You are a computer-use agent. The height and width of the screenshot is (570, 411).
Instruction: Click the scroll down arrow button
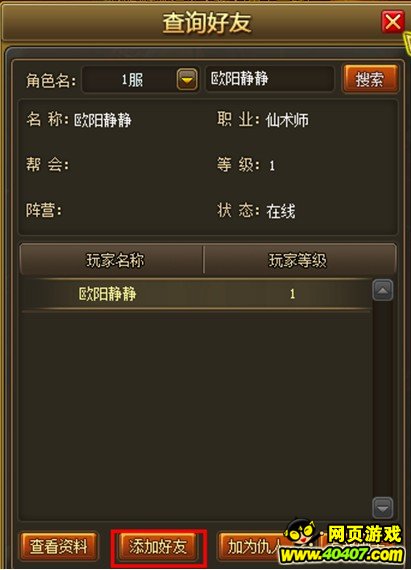coord(383,507)
